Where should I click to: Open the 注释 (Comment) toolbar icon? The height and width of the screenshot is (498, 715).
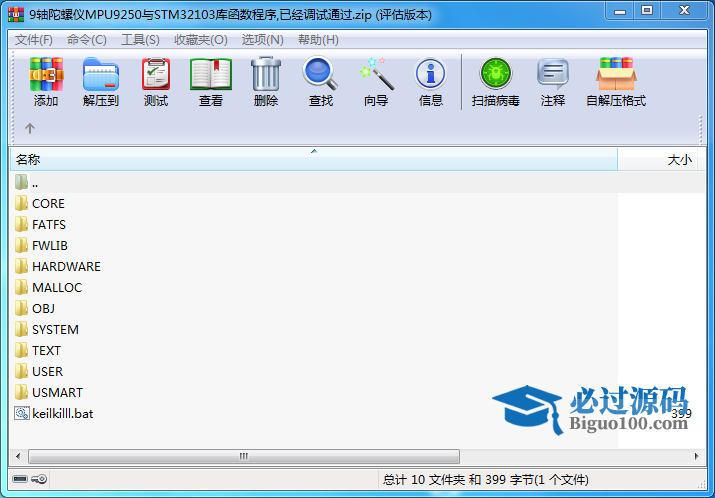[x=553, y=74]
